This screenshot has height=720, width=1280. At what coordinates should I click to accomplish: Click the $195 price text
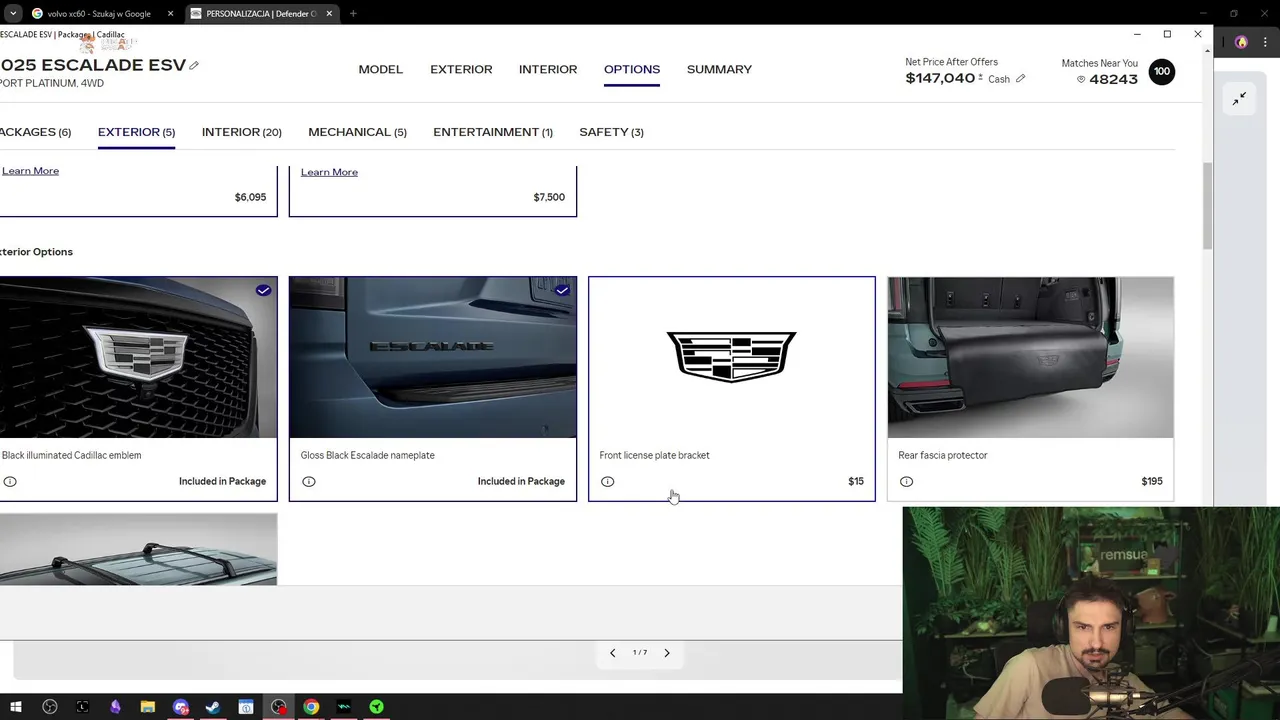[x=1152, y=482]
